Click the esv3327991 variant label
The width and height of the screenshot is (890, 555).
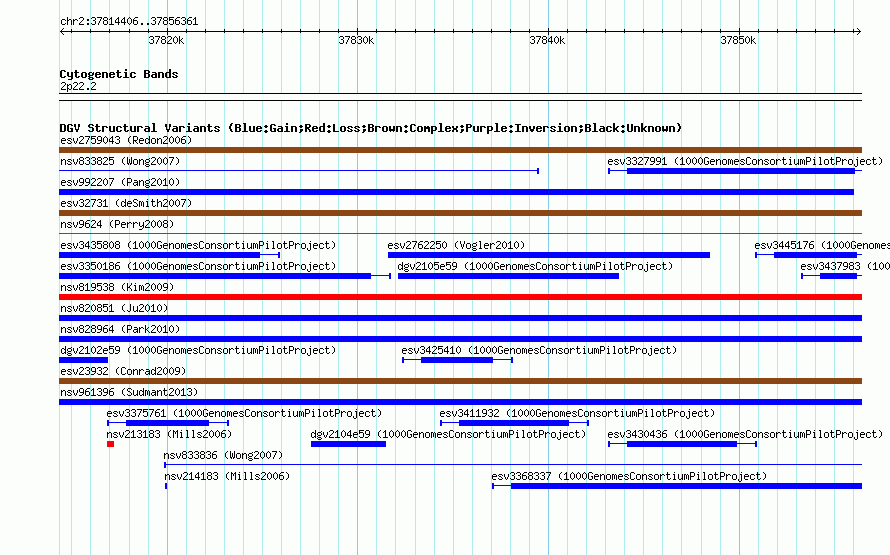[745, 161]
